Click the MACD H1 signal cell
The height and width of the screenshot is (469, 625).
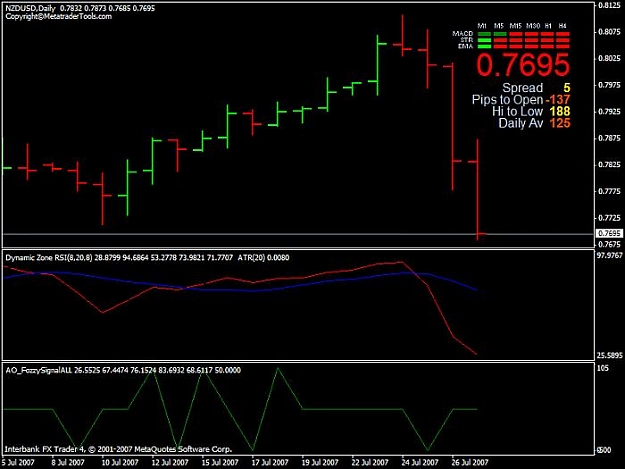[547, 34]
